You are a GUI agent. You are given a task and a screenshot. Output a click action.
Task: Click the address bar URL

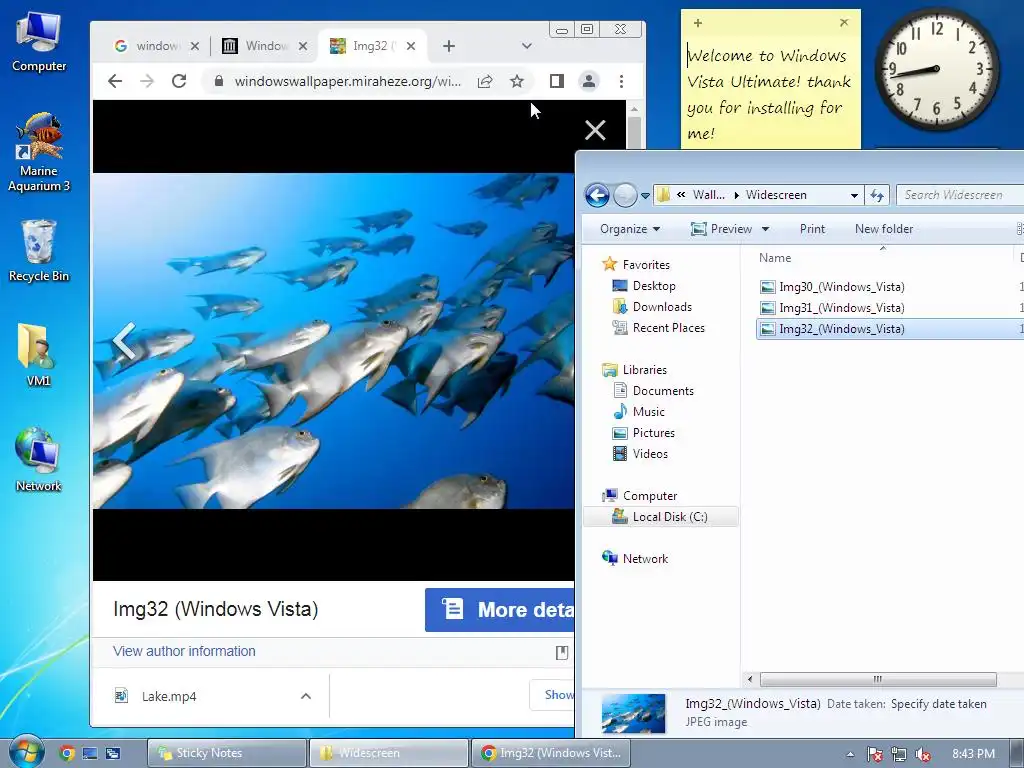(347, 81)
